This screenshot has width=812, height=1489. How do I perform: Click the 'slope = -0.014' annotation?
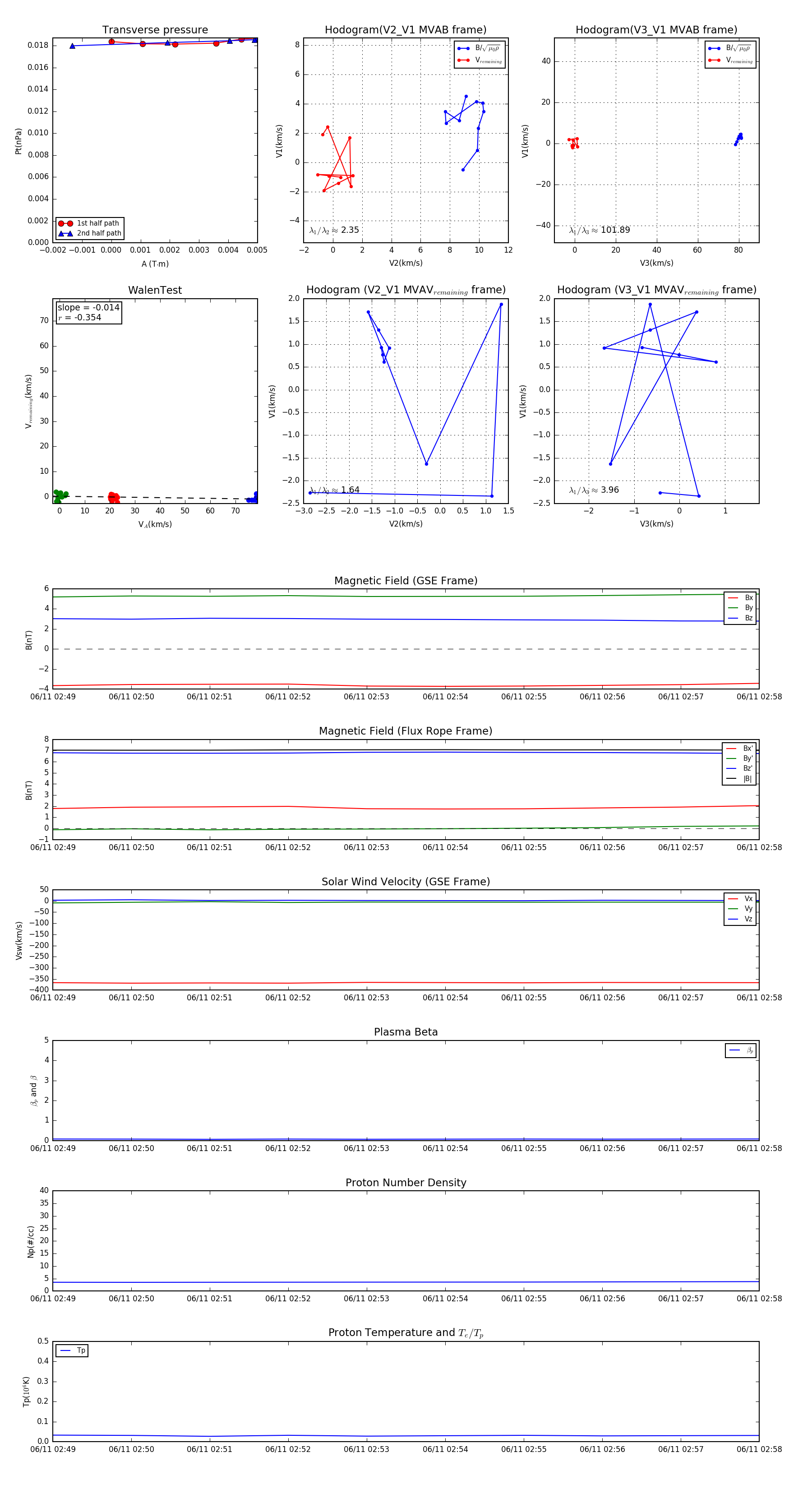pyautogui.click(x=88, y=308)
